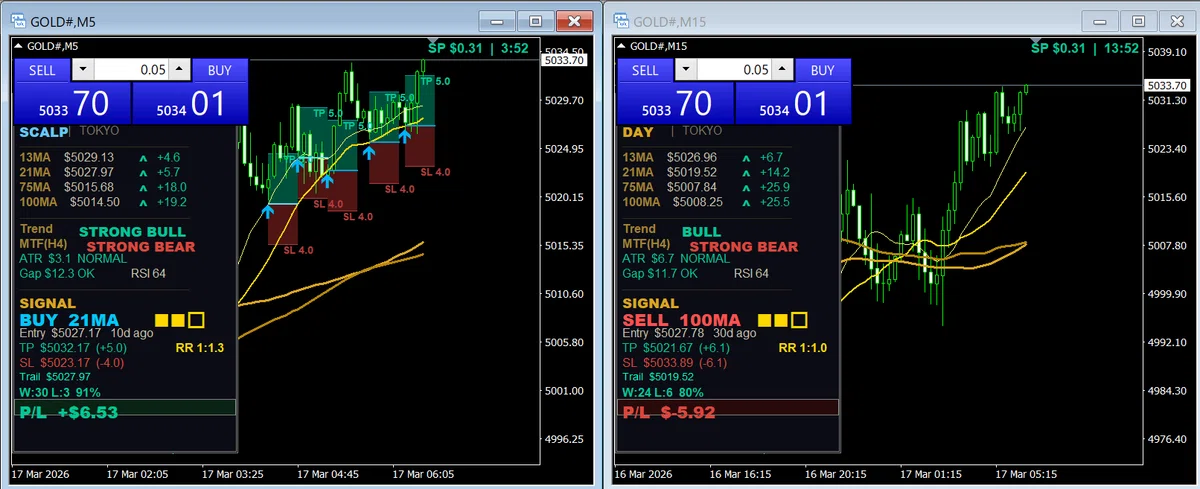The image size is (1200, 489).
Task: Click the GOLD#,M5 window title icon
Action: (17, 20)
